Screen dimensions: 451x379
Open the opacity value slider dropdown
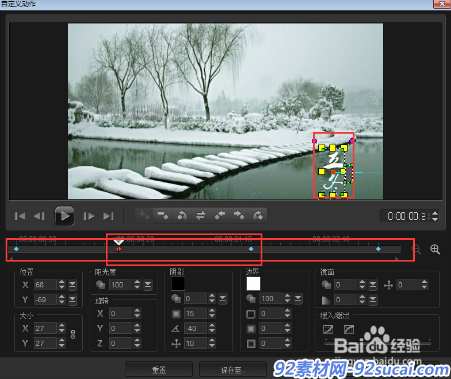pyautogui.click(x=148, y=285)
